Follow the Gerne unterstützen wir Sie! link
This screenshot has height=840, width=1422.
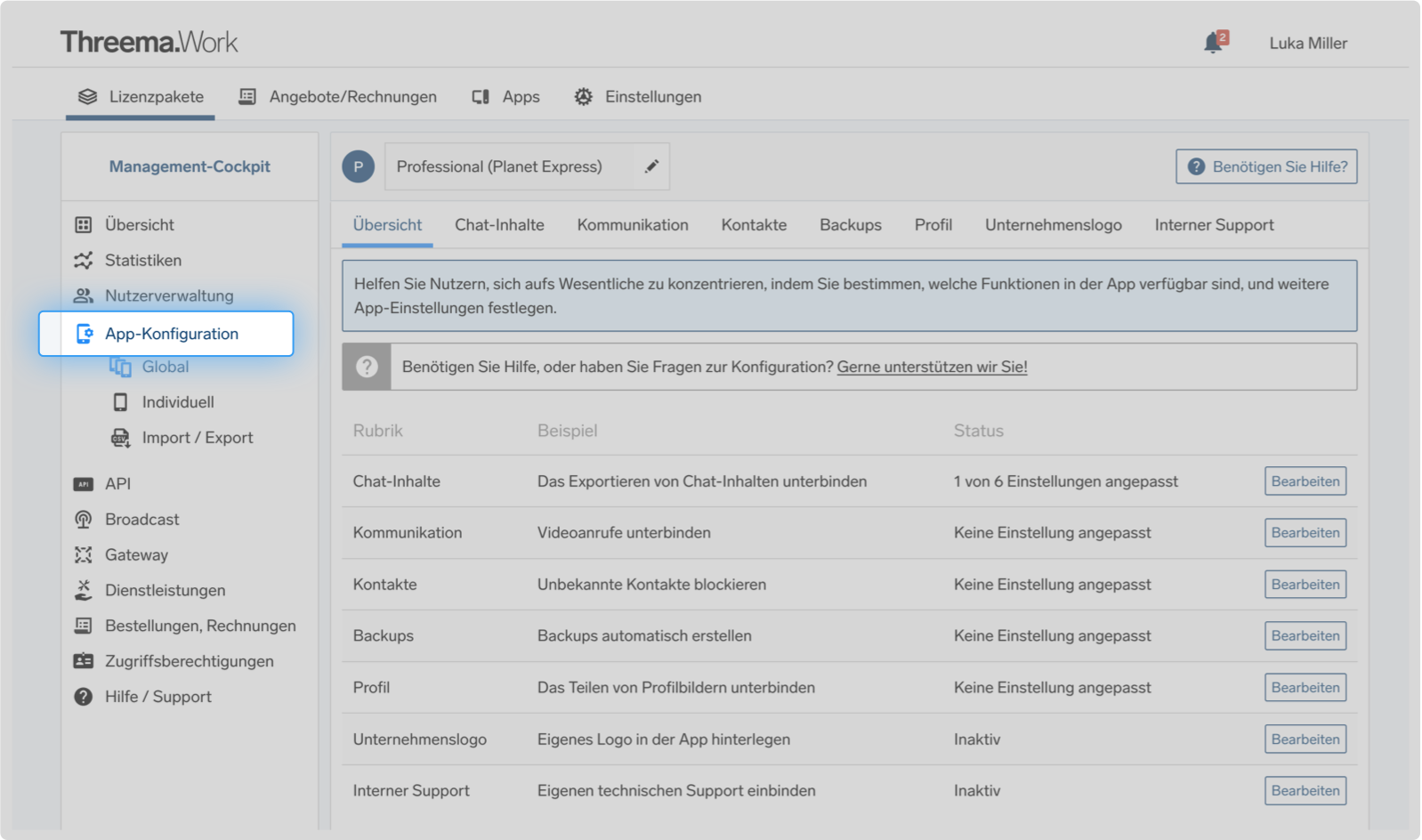click(933, 367)
